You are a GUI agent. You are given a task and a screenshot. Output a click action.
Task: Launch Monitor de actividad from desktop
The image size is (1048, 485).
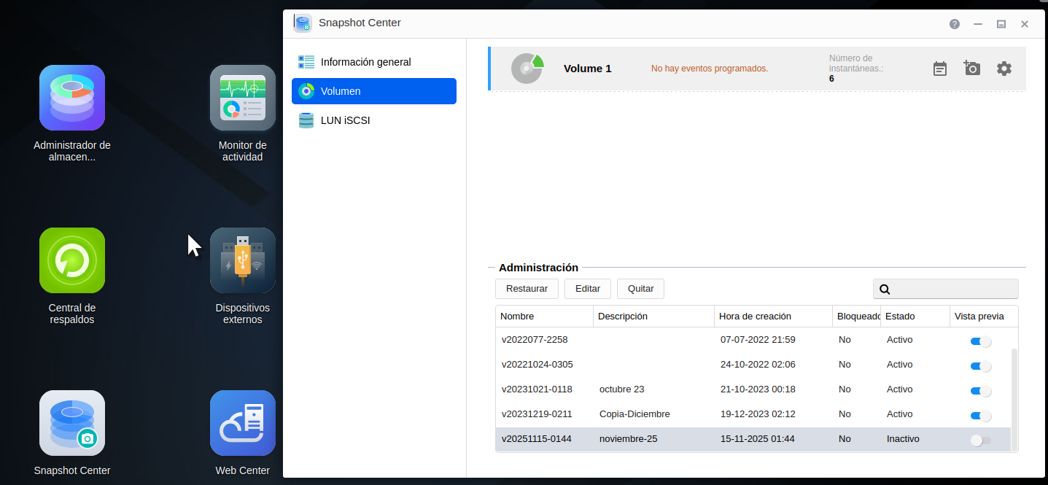(x=242, y=98)
